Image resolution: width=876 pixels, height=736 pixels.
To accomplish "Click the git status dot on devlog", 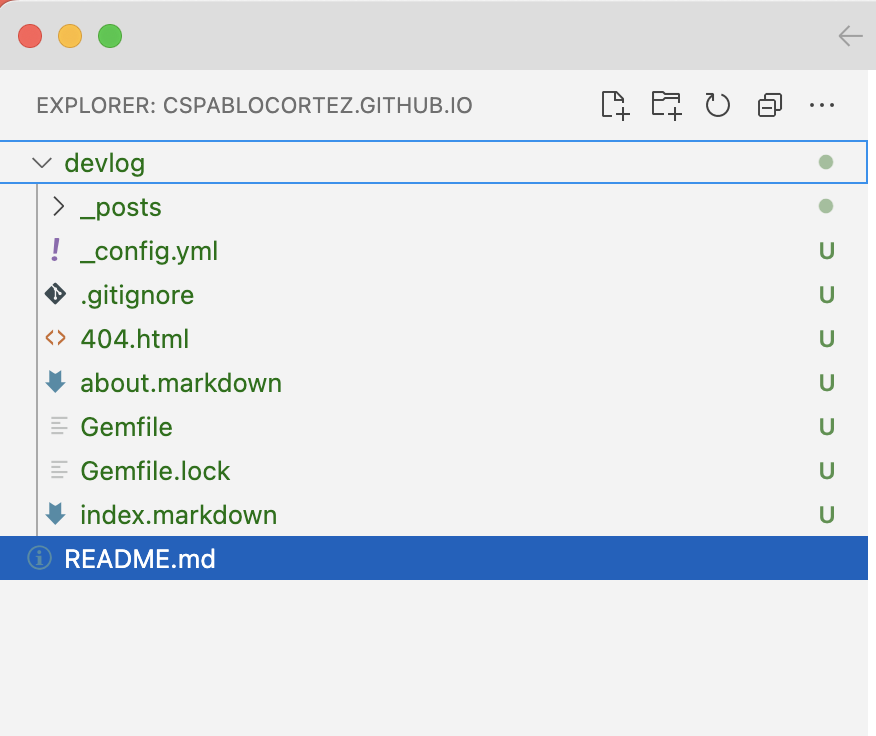I will tap(826, 162).
